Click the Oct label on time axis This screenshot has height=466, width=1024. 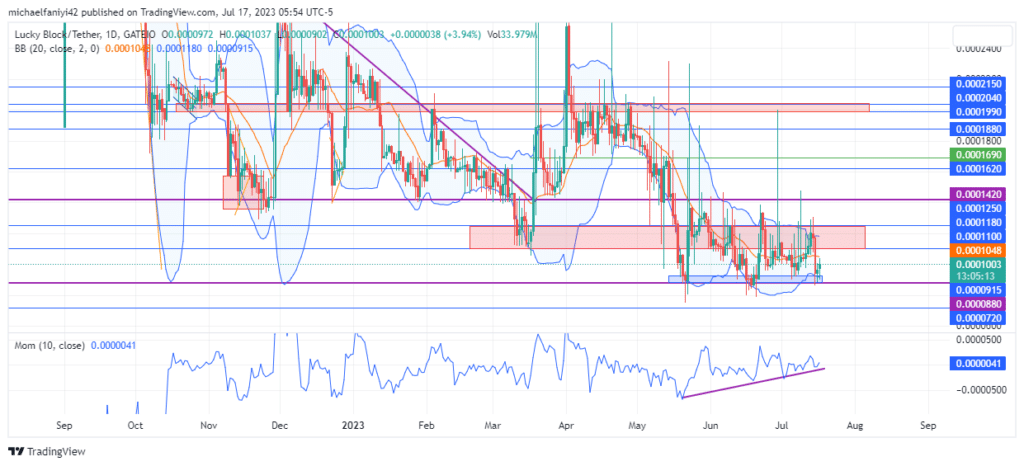(135, 425)
